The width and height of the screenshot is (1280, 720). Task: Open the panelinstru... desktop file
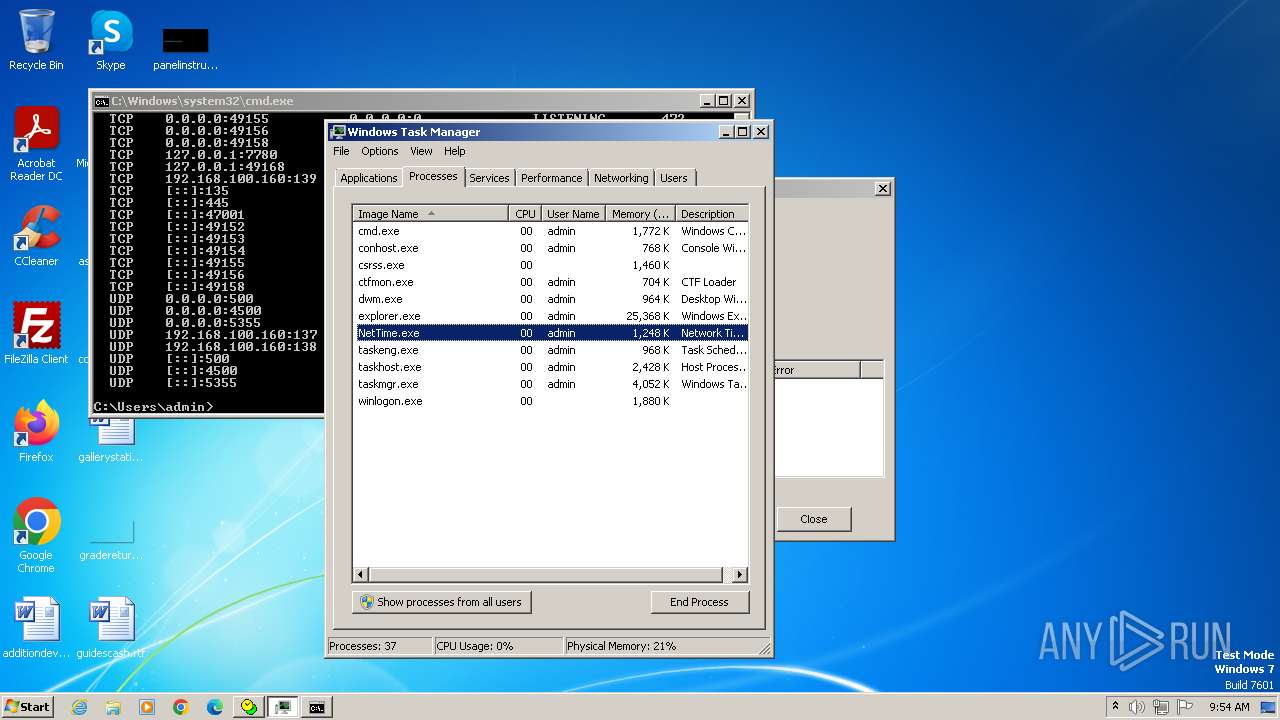coord(185,48)
